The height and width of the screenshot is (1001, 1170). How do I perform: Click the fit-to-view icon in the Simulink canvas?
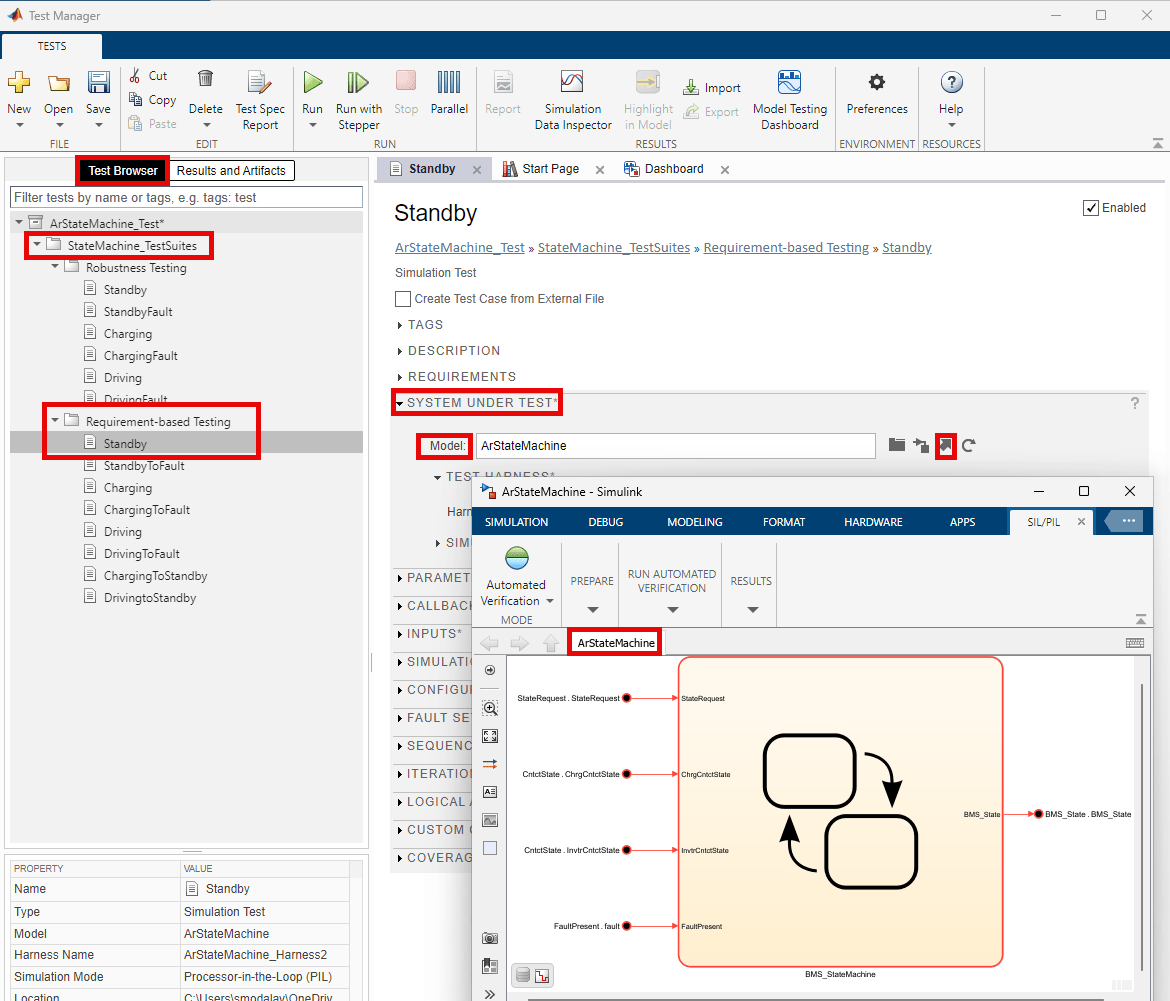tap(490, 735)
